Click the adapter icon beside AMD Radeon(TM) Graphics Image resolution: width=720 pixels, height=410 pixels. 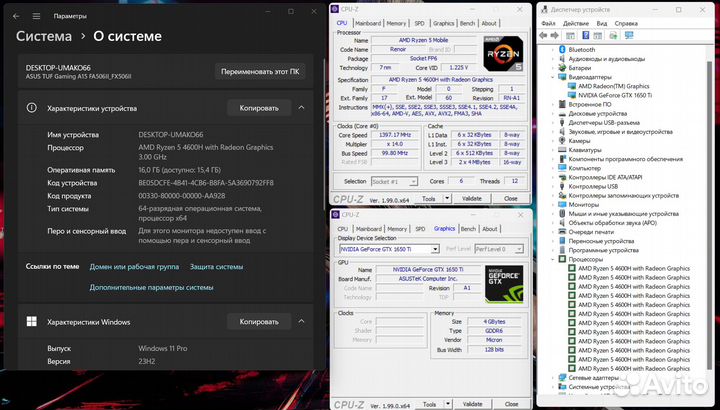tap(572, 86)
